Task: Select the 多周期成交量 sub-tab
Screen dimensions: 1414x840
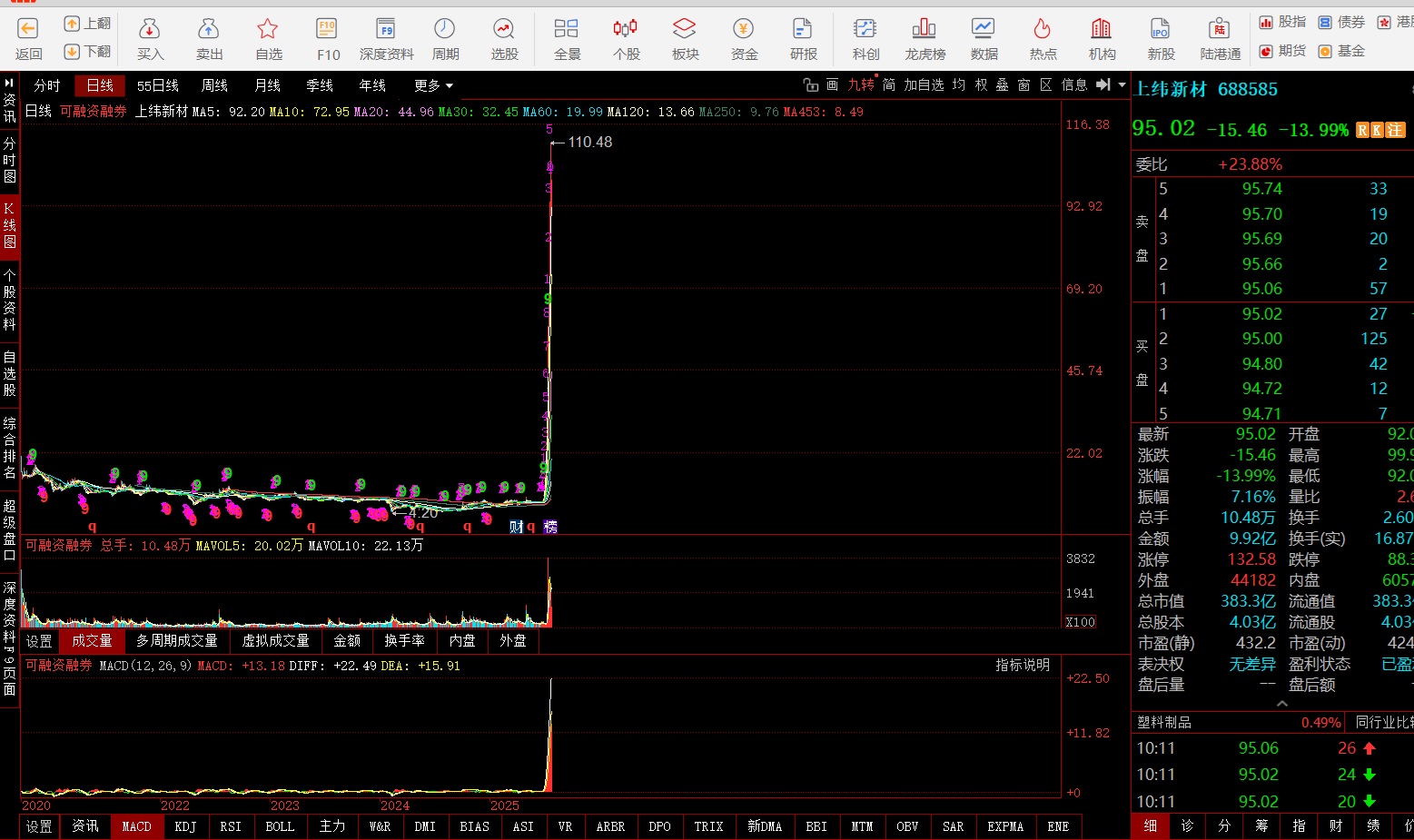Action: (177, 640)
